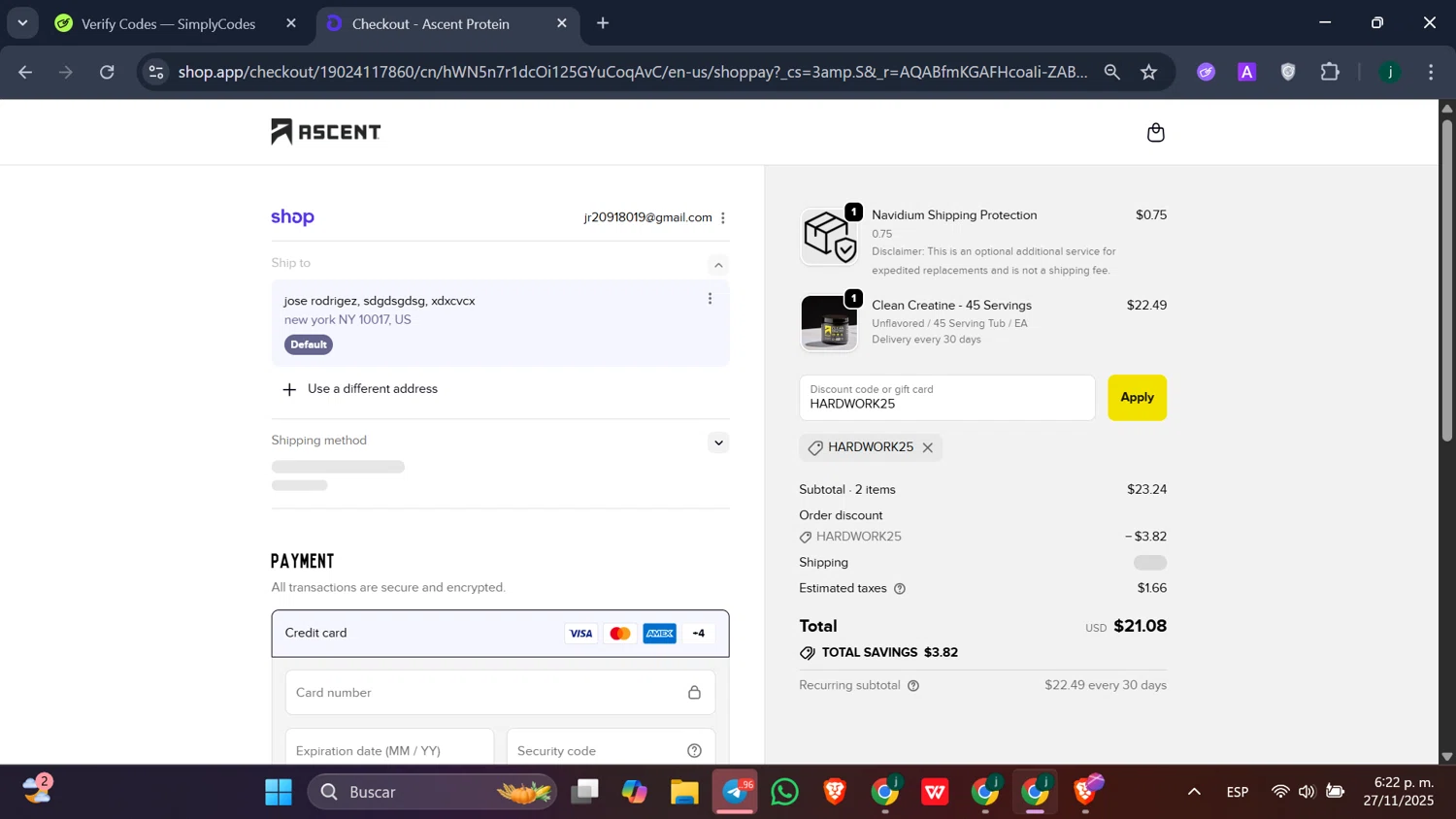
Task: Click the page vertical scrollbar
Action: pos(1447,281)
